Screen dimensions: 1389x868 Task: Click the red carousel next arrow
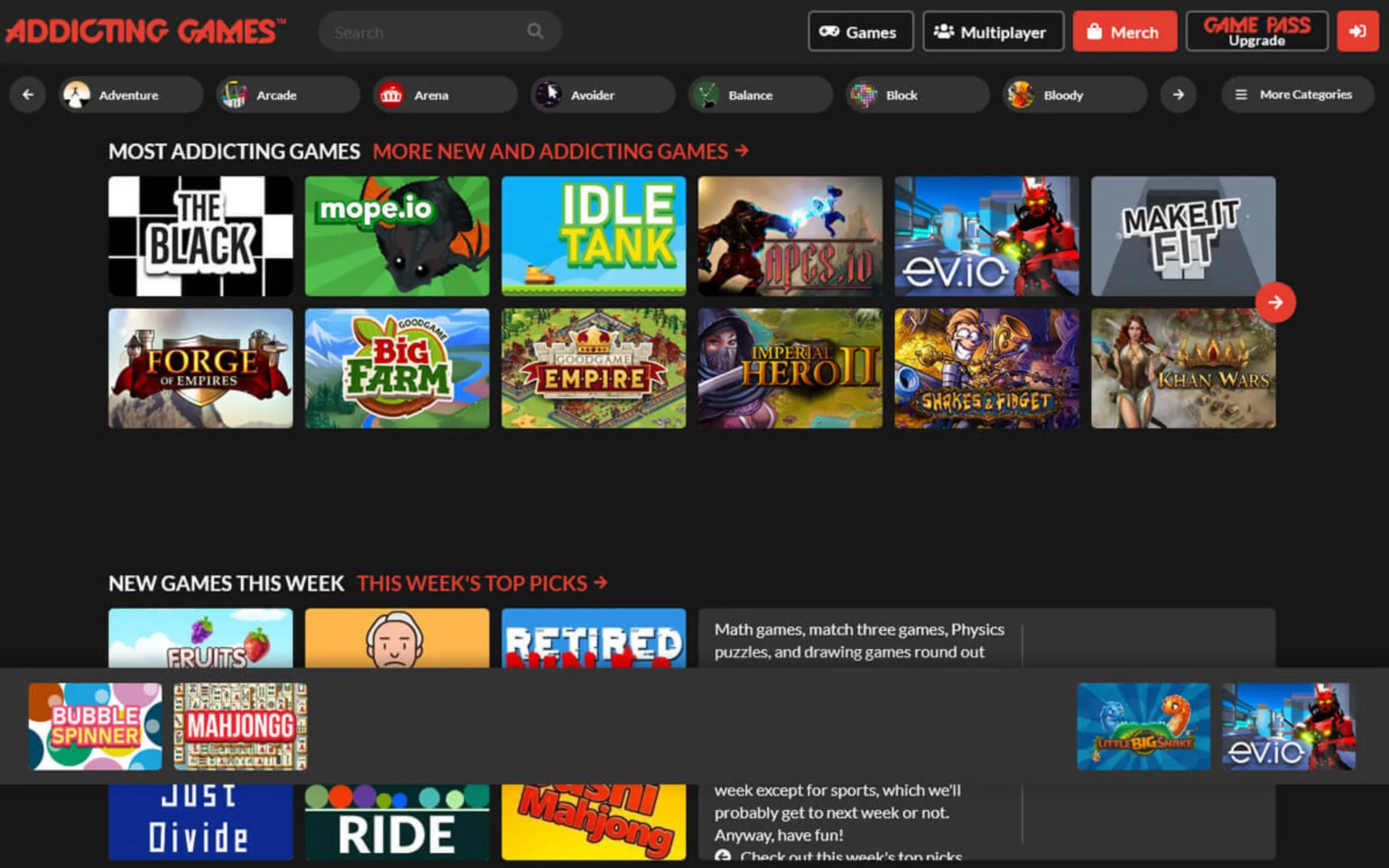click(1275, 302)
